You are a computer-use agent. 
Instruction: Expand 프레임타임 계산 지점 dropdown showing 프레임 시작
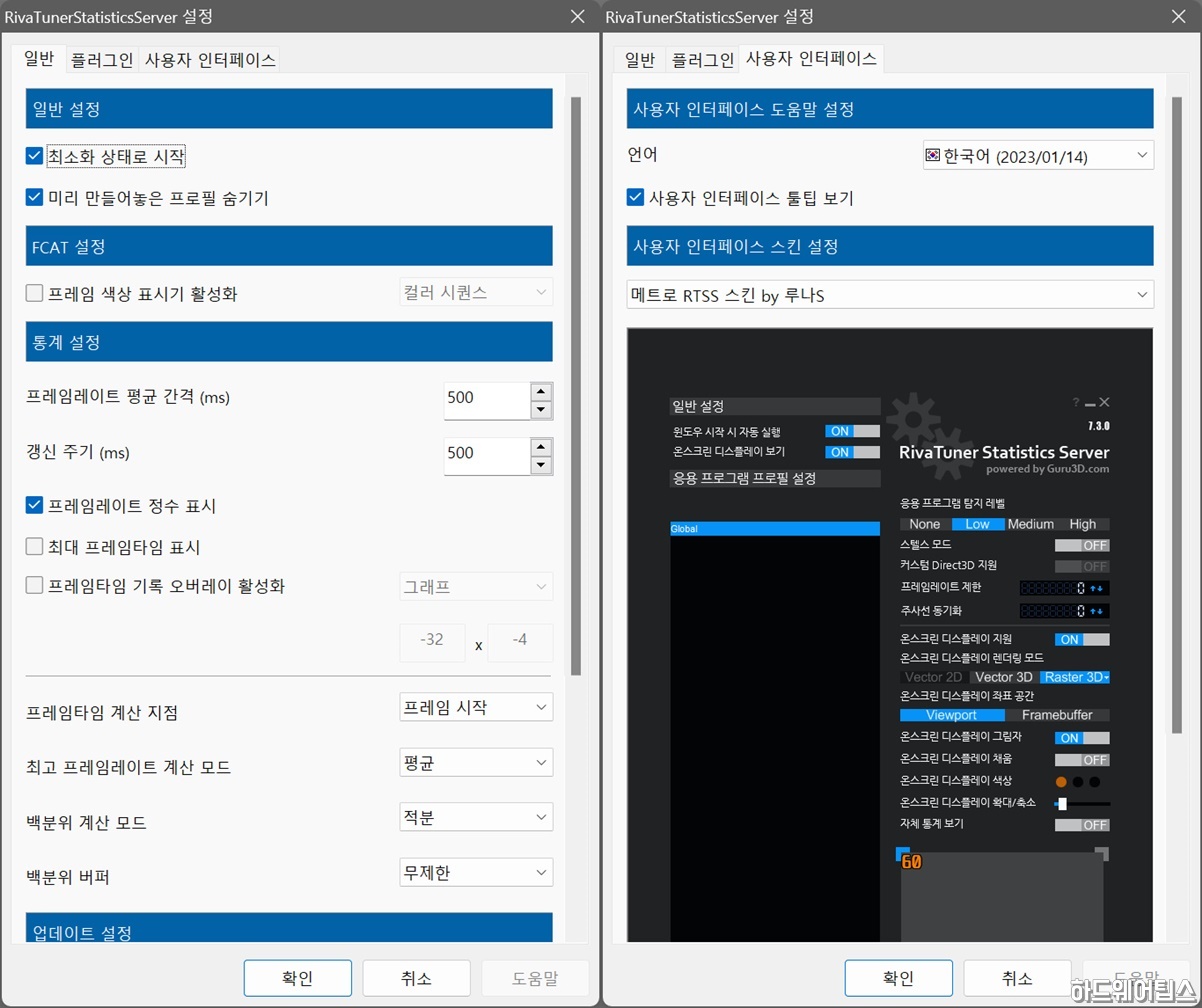click(476, 708)
